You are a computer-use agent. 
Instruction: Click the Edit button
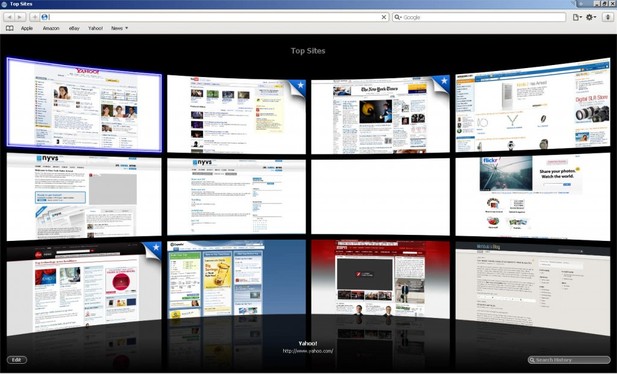coord(17,359)
